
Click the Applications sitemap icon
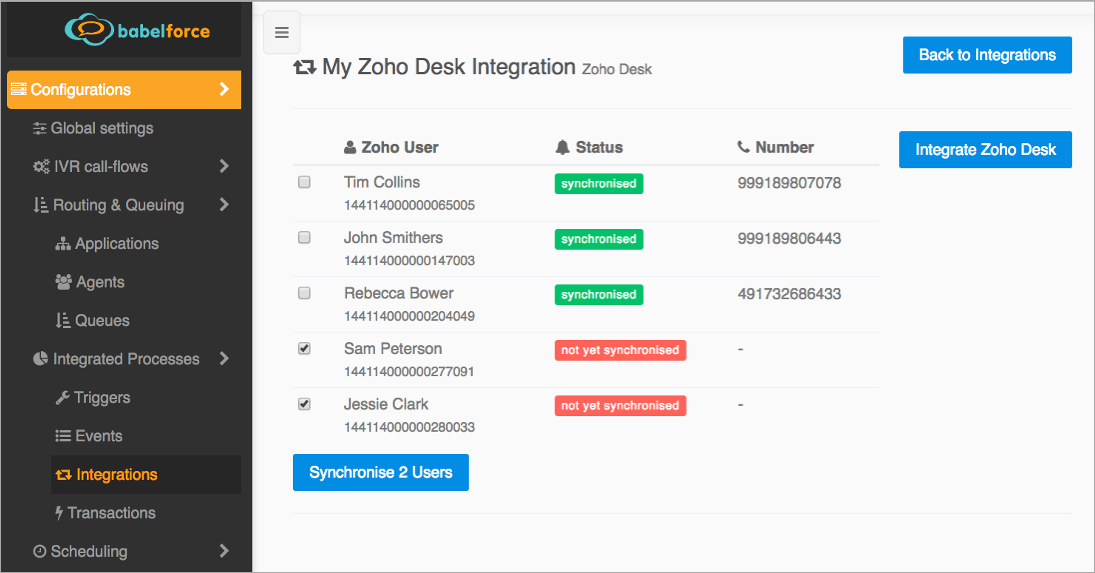tap(62, 244)
